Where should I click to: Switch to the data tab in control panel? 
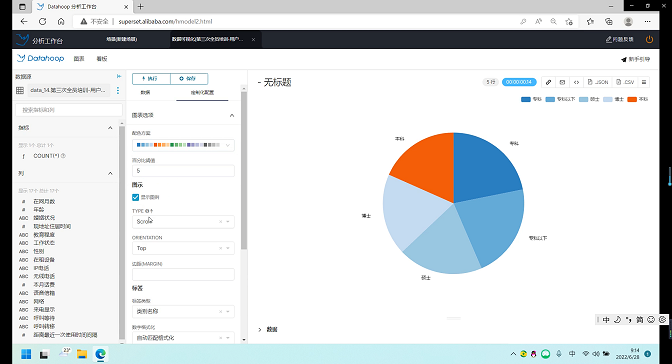tap(145, 93)
